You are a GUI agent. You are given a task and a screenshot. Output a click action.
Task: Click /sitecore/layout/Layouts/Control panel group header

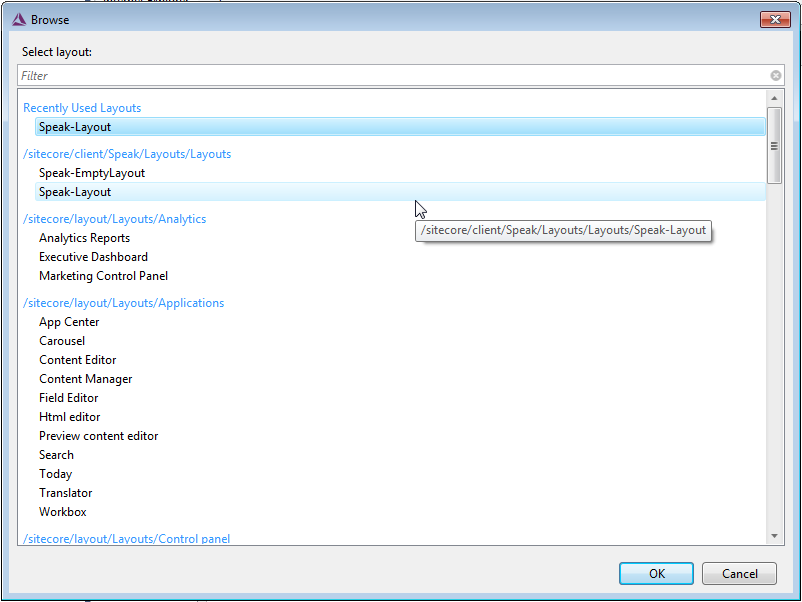click(126, 539)
